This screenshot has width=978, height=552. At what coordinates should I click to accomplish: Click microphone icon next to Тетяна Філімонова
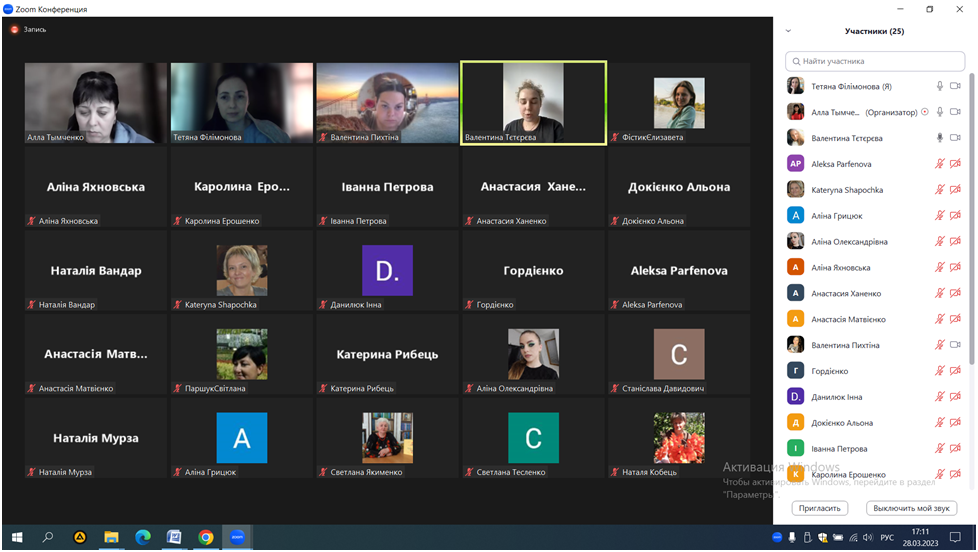pos(939,86)
